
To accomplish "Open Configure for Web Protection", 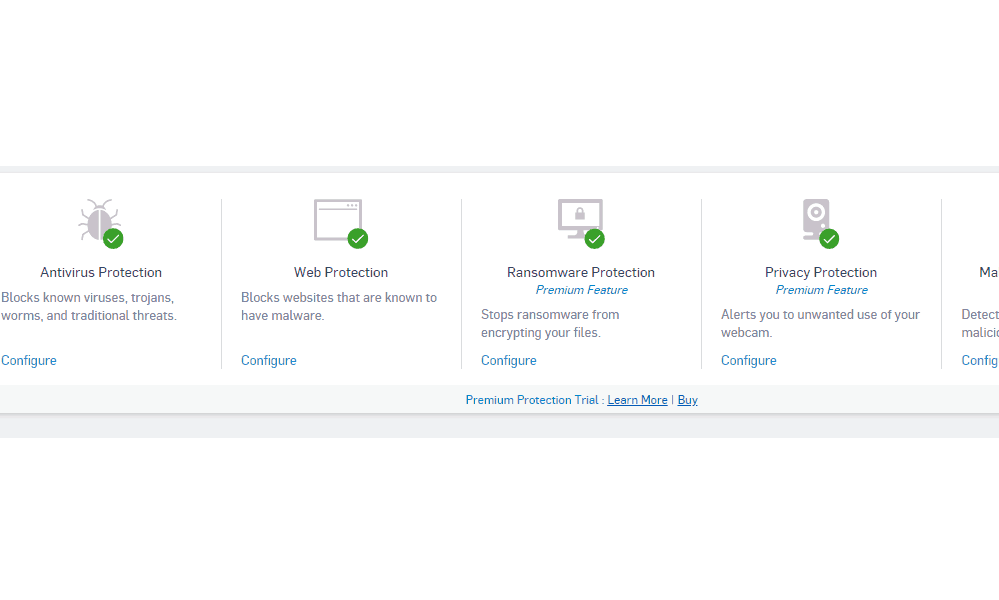I will (x=269, y=361).
